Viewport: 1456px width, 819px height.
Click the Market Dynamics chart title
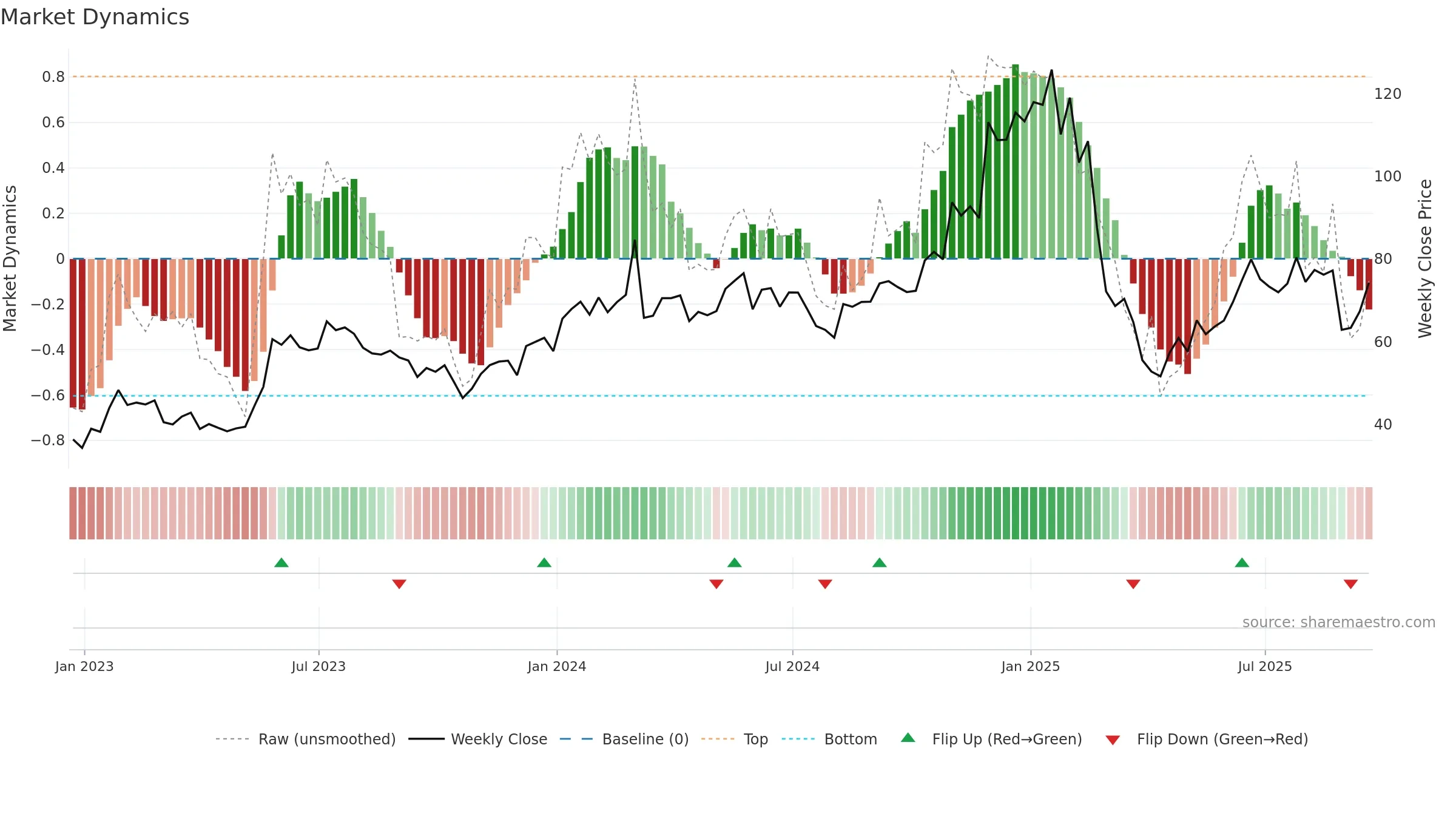pos(95,17)
